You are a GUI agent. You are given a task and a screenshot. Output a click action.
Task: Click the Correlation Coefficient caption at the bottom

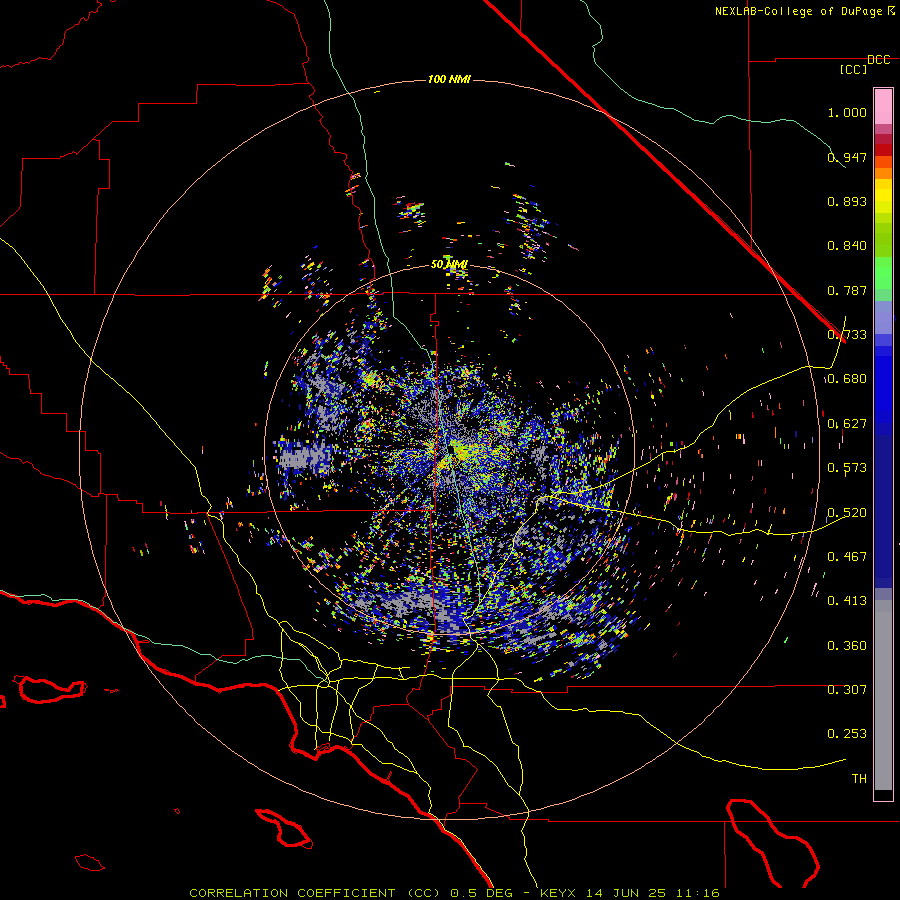point(454,893)
